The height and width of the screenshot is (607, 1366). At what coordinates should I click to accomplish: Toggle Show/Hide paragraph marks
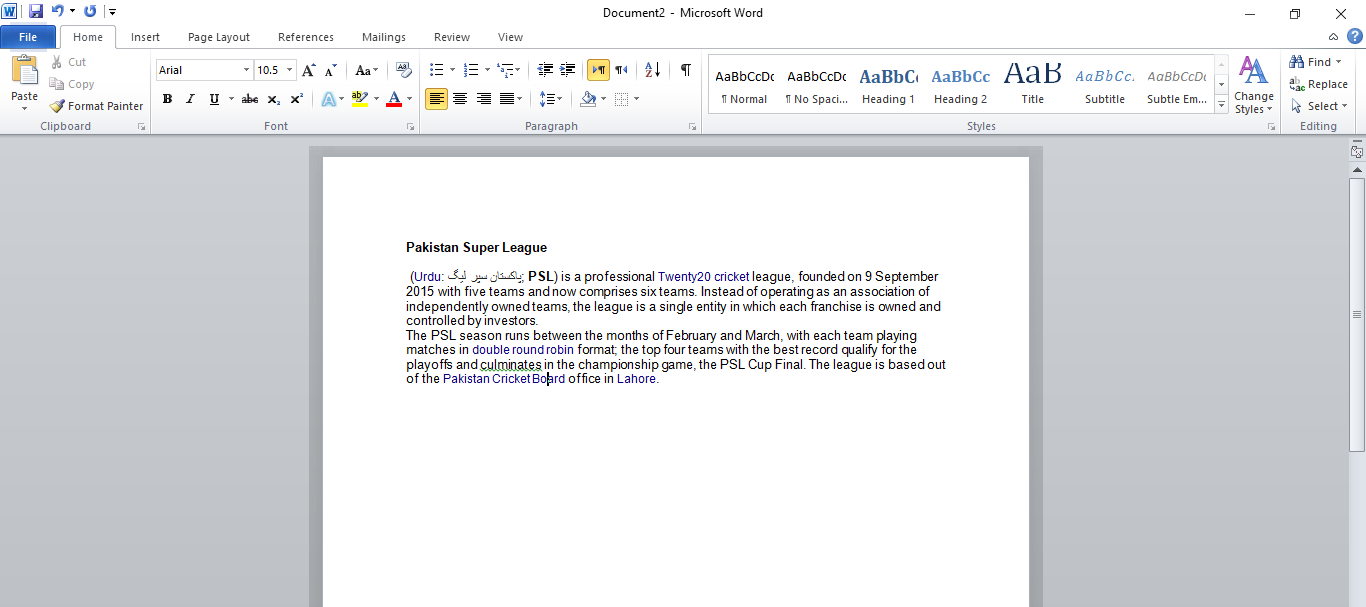(x=685, y=70)
